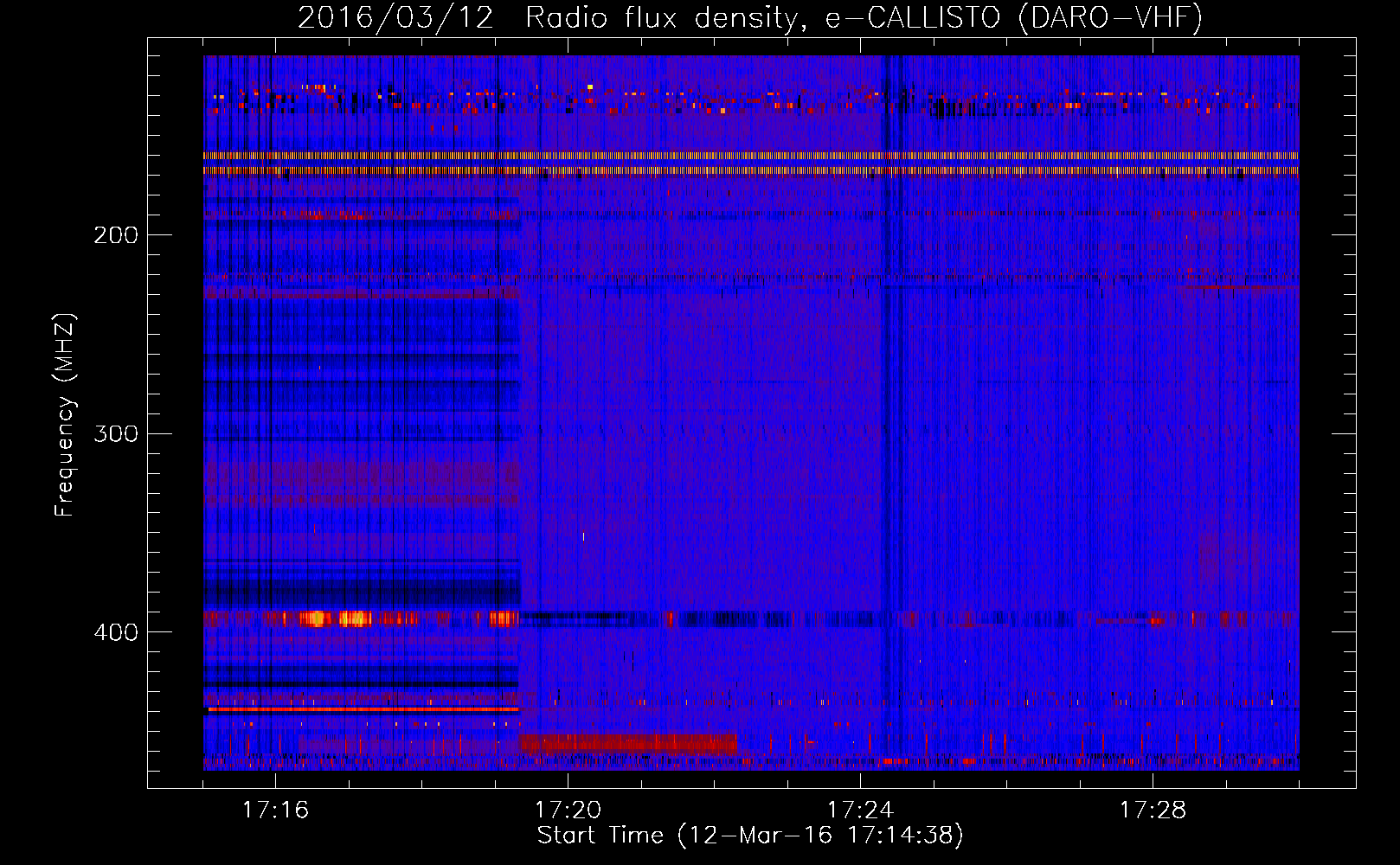Click the '200' frequency tick label
Image resolution: width=1400 pixels, height=865 pixels.
(x=116, y=235)
